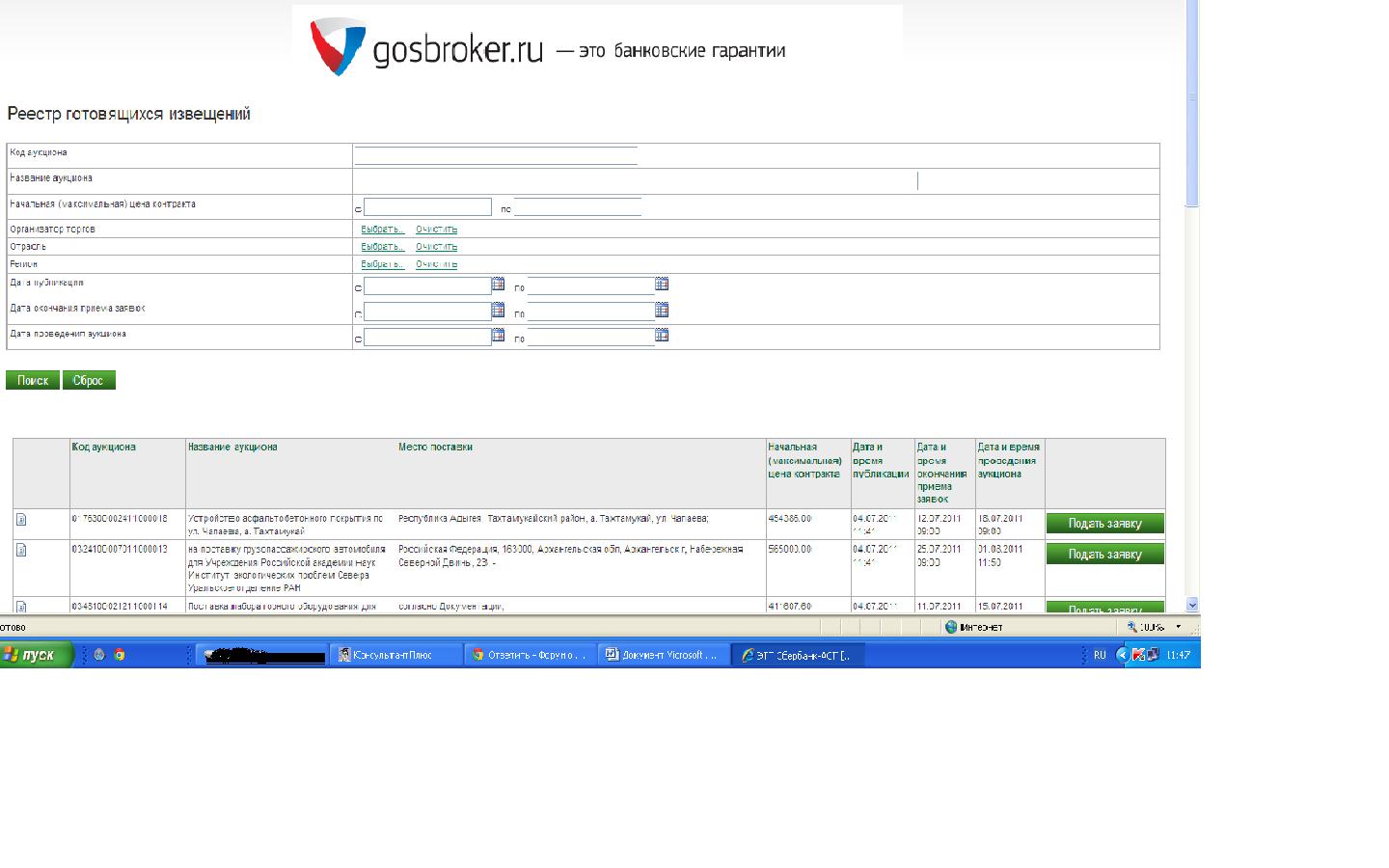
Task: Open calendar for publication date end
Action: (x=662, y=285)
